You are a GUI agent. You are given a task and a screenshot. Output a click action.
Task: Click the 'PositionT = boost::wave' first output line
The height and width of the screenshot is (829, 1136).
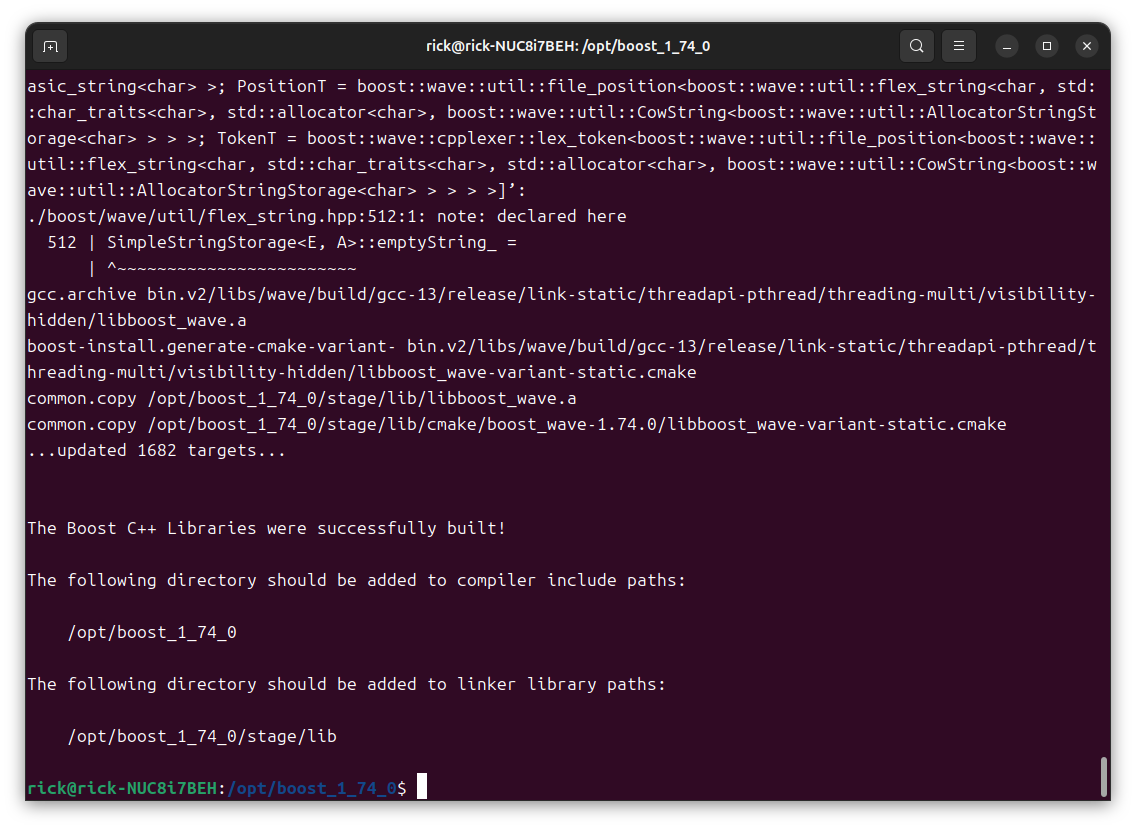561,86
